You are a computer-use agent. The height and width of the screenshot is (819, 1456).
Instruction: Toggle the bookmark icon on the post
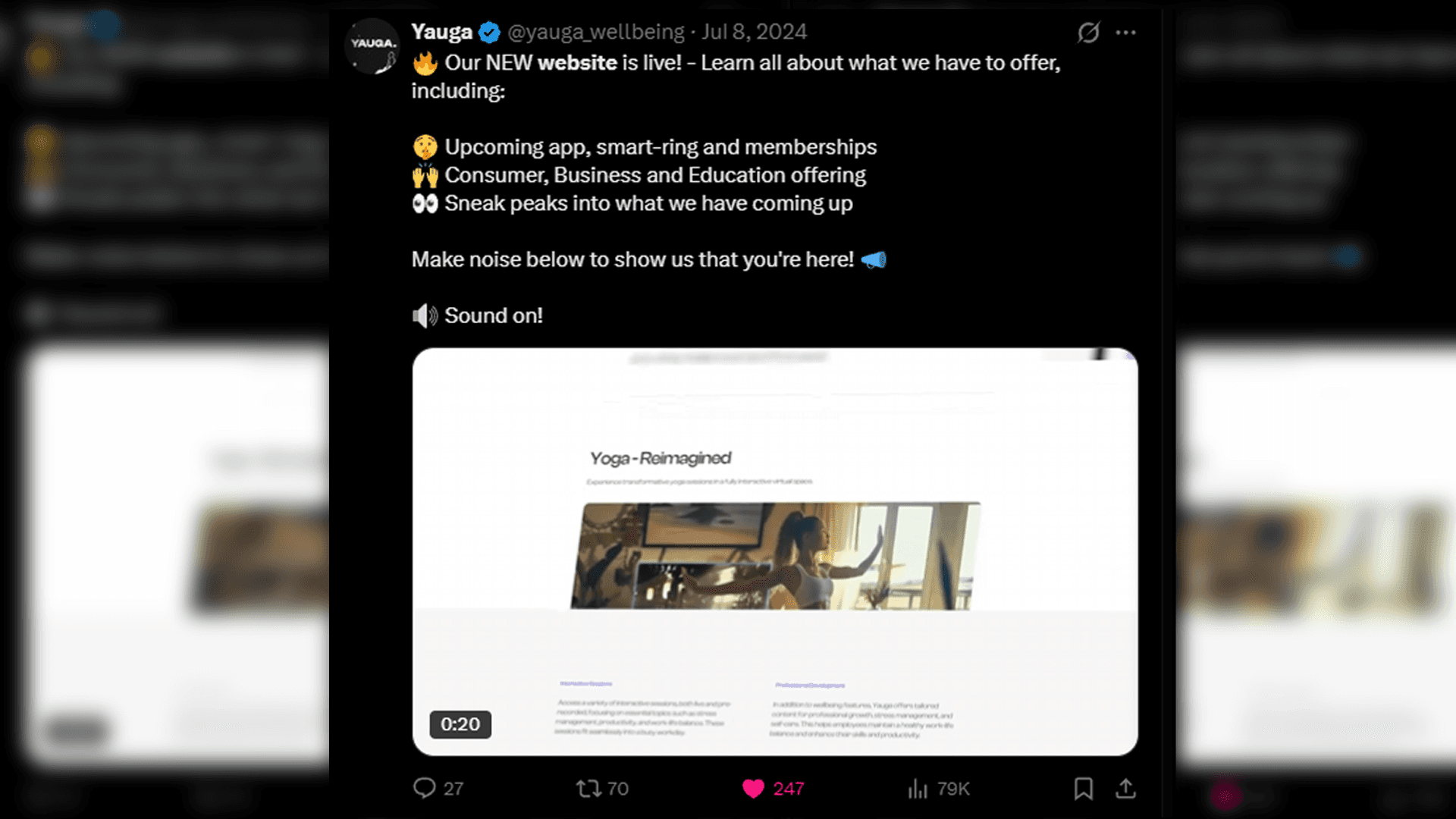coord(1084,789)
